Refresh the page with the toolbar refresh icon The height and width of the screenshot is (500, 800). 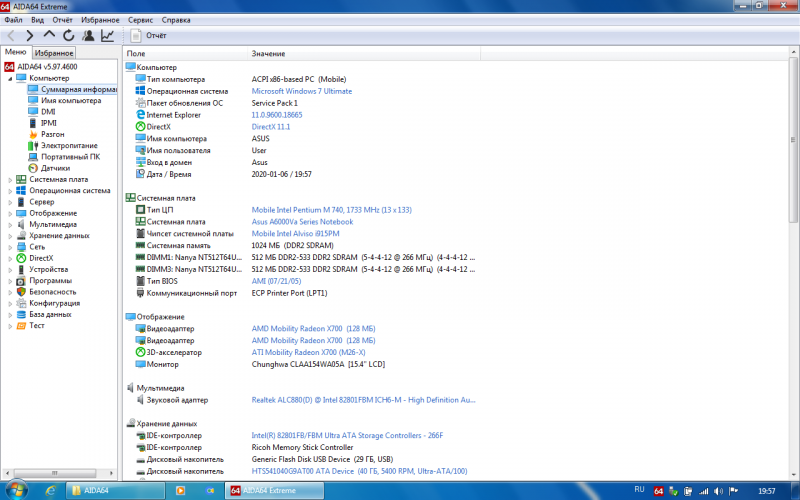[x=68, y=35]
